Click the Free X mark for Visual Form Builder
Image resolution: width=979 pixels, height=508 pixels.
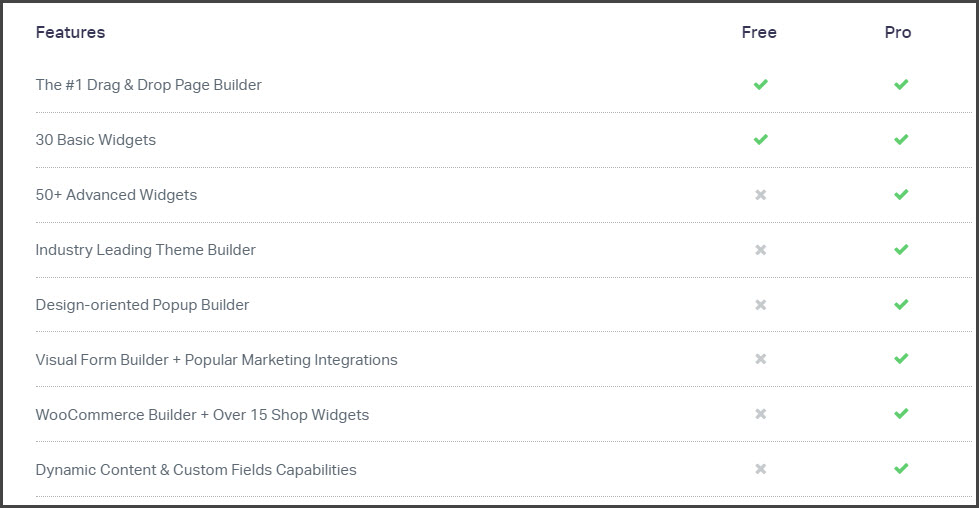pyautogui.click(x=760, y=359)
